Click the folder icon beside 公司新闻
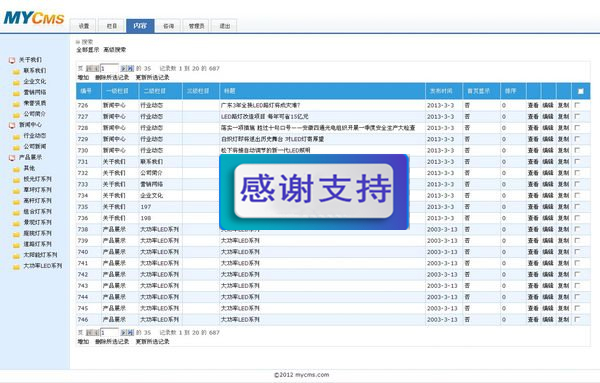600x383 pixels. point(16,147)
